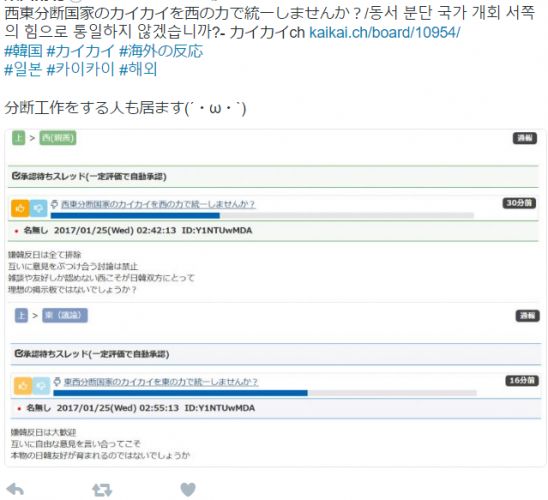The width and height of the screenshot is (548, 500).
Task: Click the blue 上 breadcrumb button
Action: [x=21, y=316]
